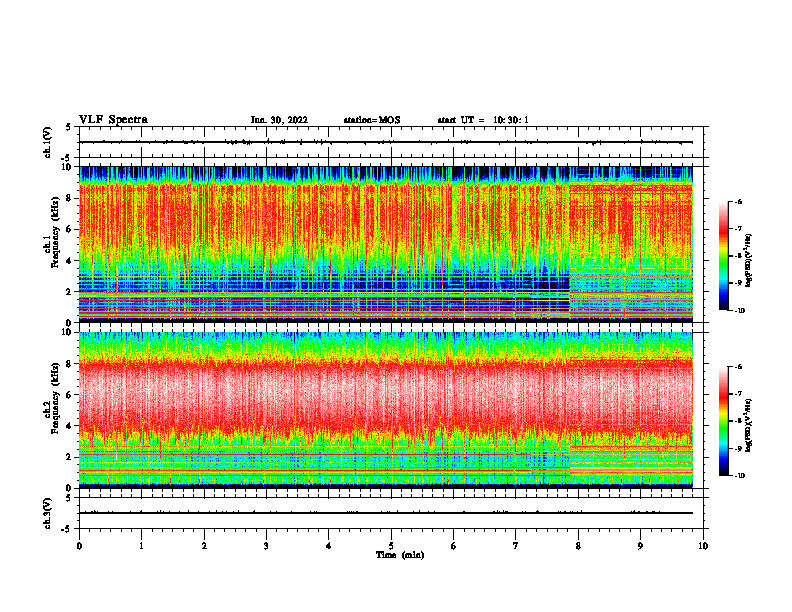Image resolution: width=792 pixels, height=612 pixels.
Task: Click the "8" kHz tick of ch.1 spectrogram
Action: (69, 198)
